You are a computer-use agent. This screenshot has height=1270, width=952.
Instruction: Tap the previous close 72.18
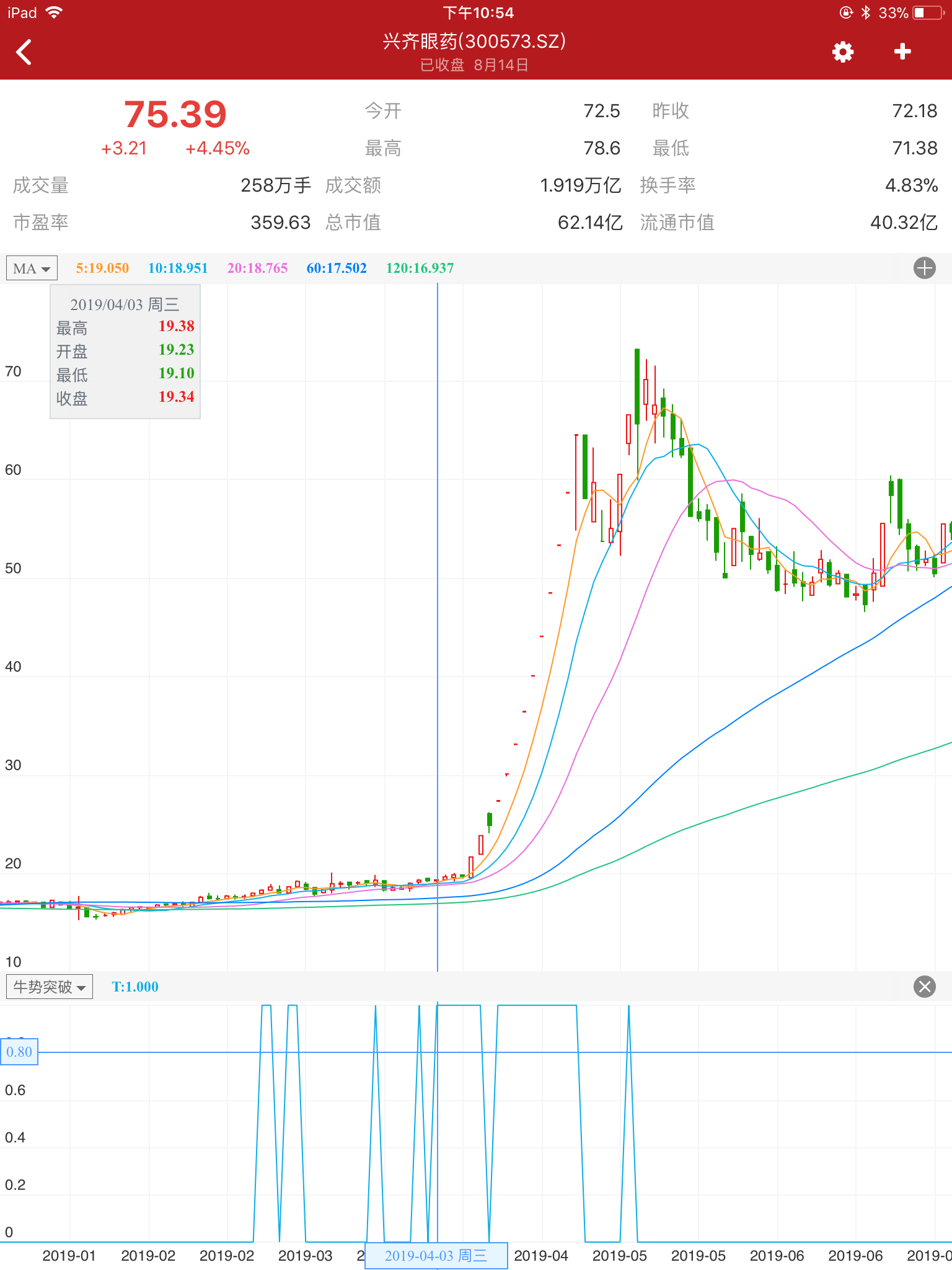[915, 111]
